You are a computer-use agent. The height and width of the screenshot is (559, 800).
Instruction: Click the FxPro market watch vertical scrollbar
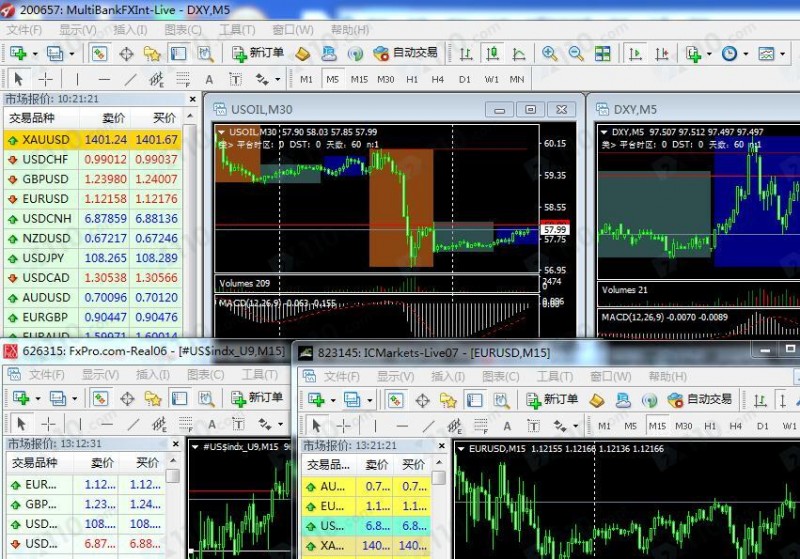point(174,510)
